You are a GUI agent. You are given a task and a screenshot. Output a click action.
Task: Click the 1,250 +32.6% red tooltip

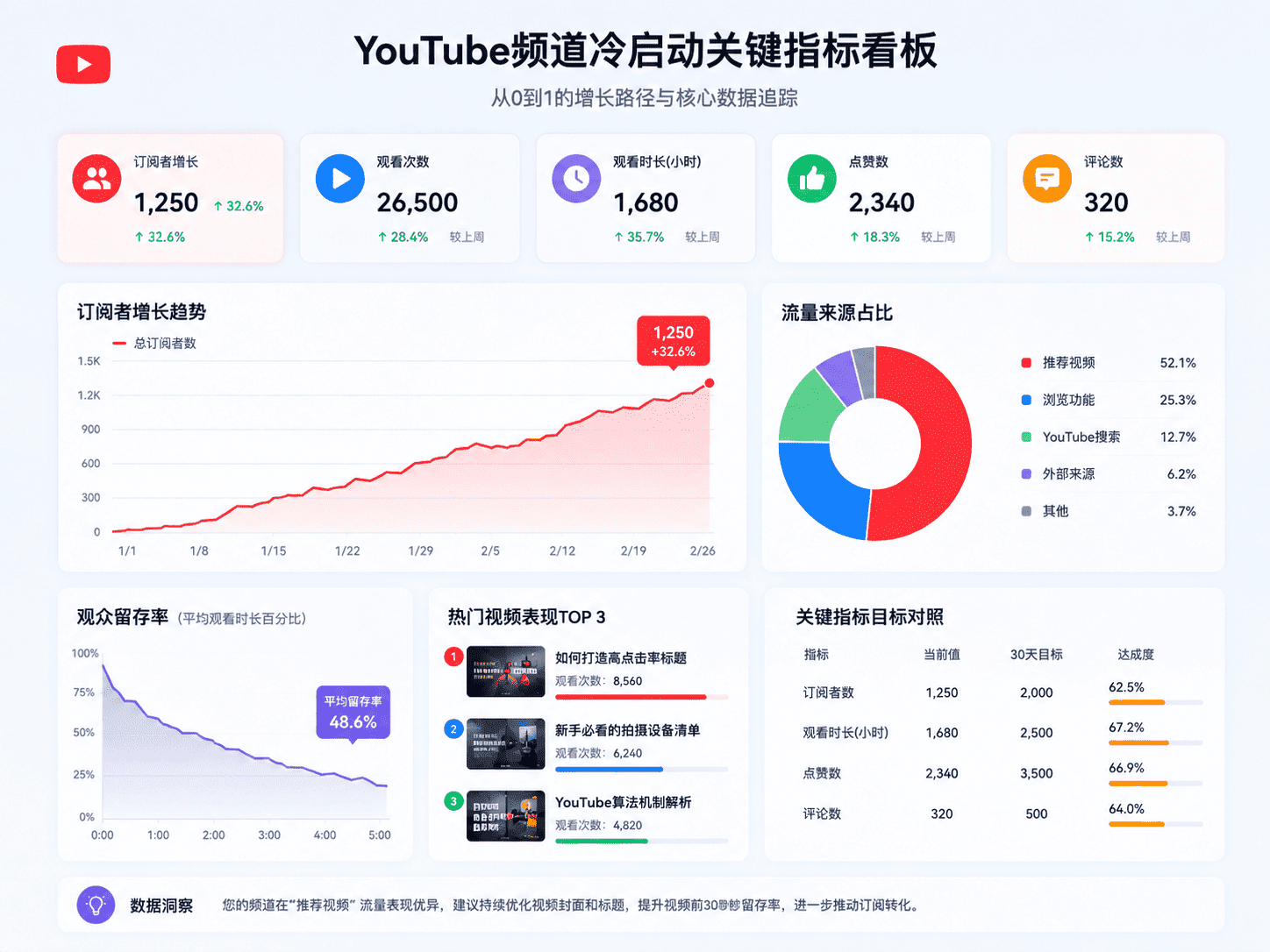(673, 341)
